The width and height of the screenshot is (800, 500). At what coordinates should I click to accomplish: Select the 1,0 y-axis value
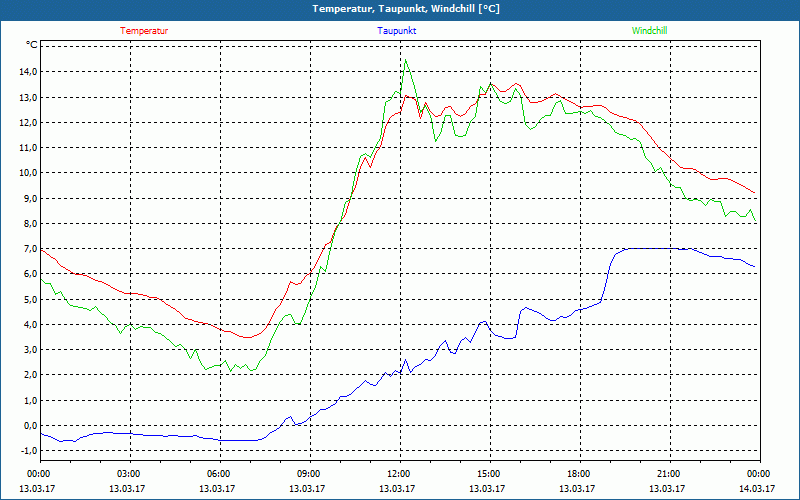[x=30, y=401]
